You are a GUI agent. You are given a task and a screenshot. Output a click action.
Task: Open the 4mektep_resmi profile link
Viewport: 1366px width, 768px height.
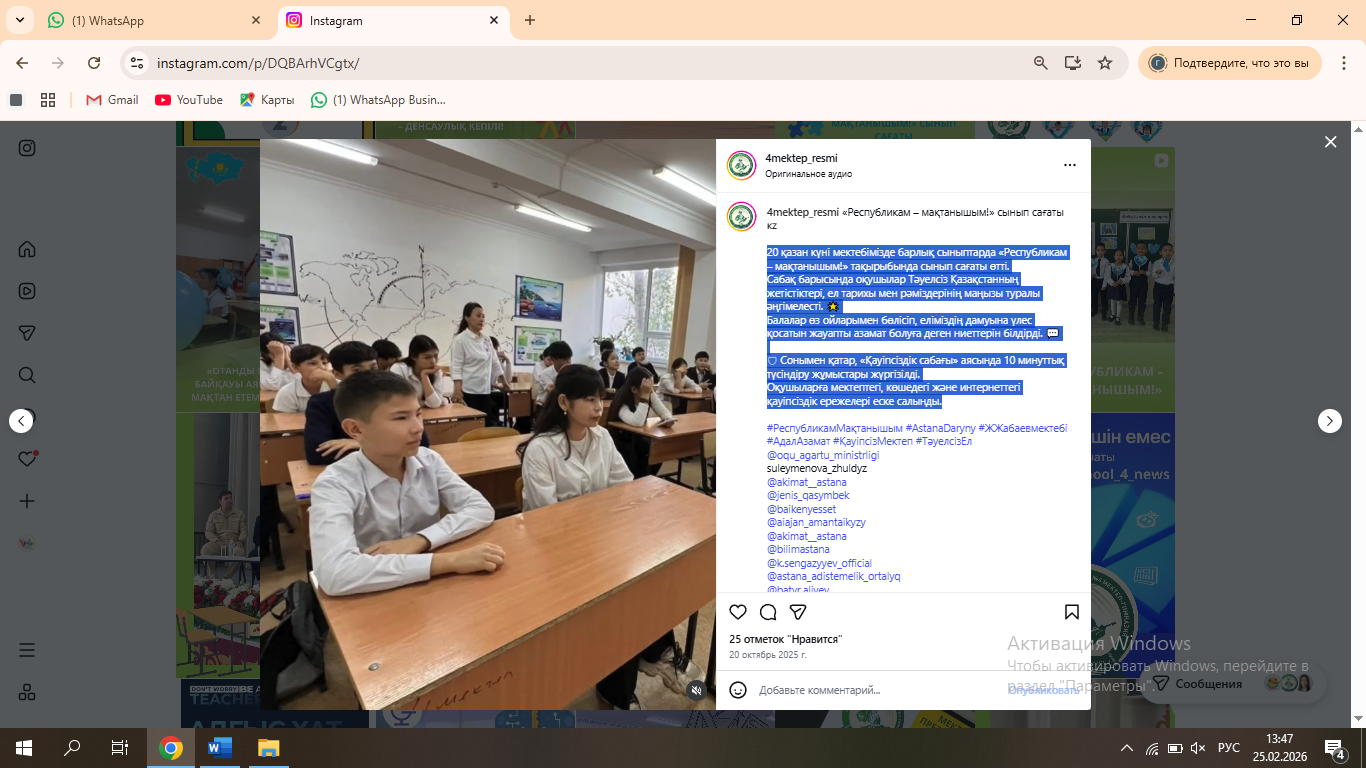pos(801,158)
